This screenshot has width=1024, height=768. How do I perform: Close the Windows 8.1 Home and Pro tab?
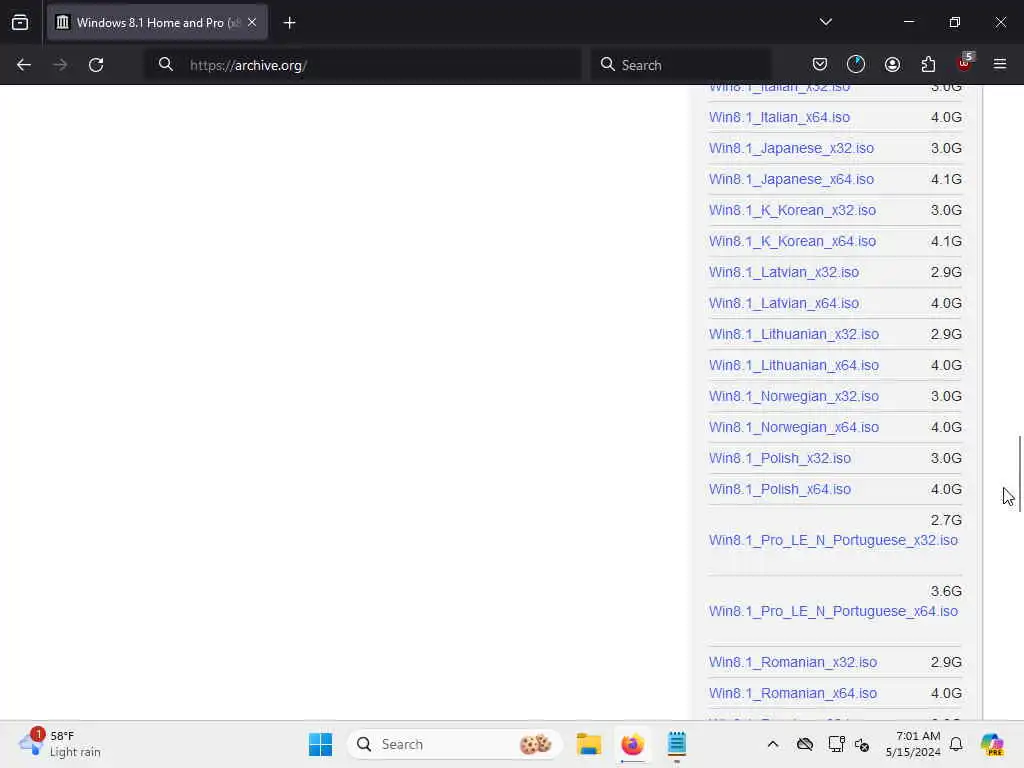(x=252, y=23)
